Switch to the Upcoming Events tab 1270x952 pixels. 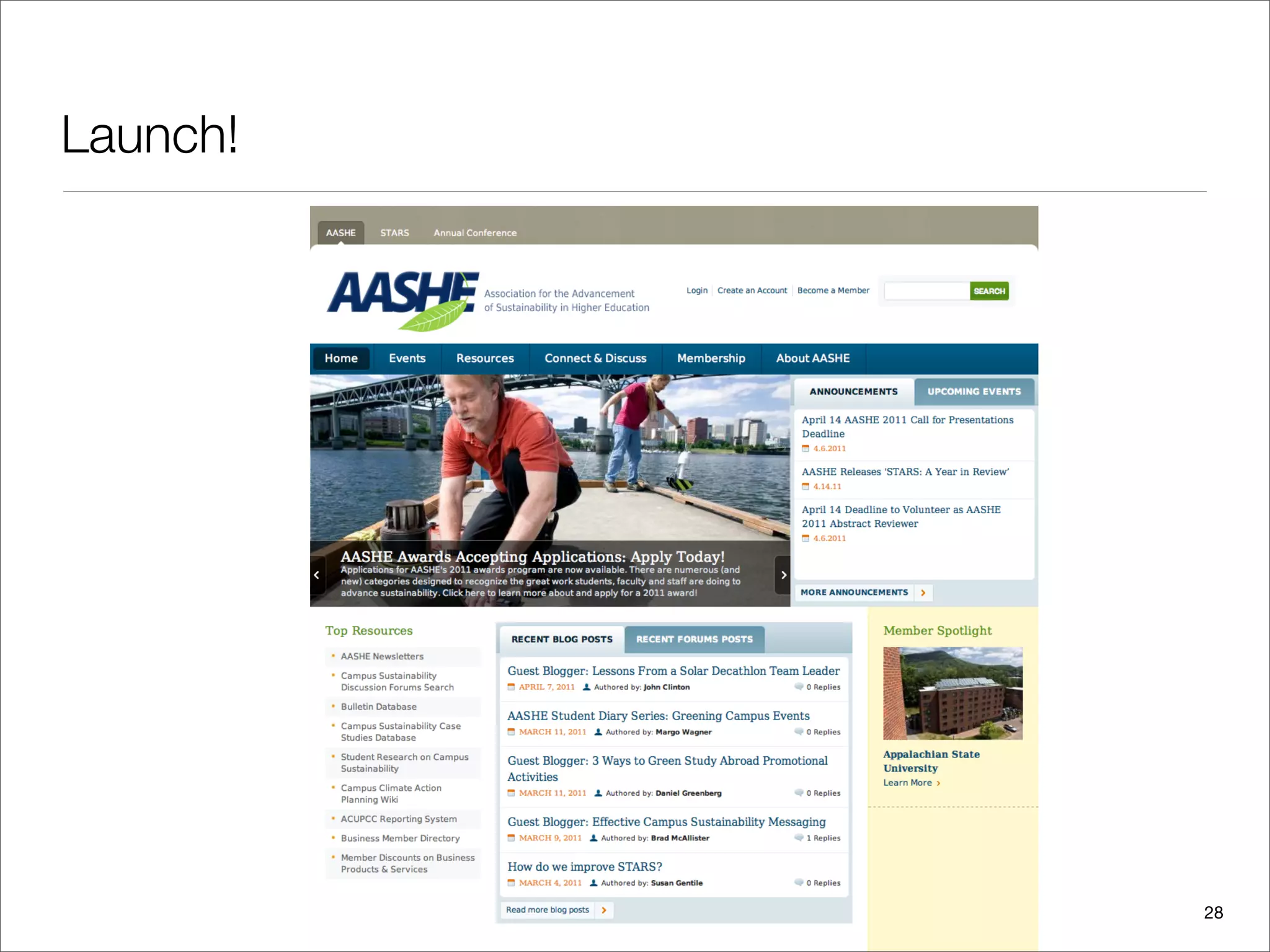click(x=974, y=392)
